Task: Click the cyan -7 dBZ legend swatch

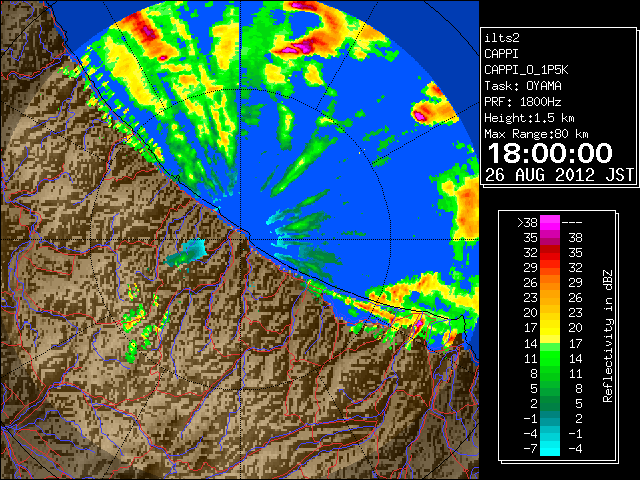Action: [x=550, y=448]
